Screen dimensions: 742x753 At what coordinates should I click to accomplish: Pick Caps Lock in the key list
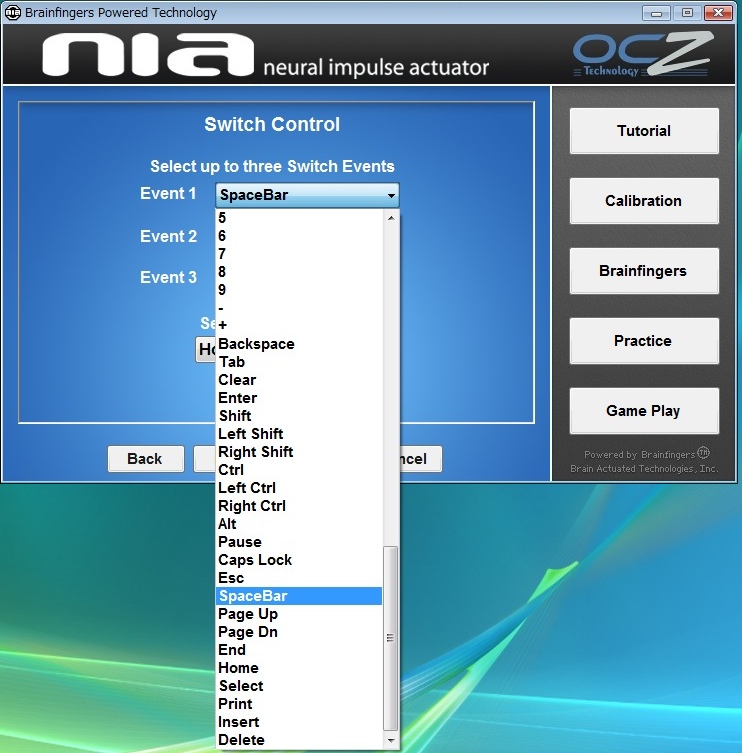pos(255,560)
